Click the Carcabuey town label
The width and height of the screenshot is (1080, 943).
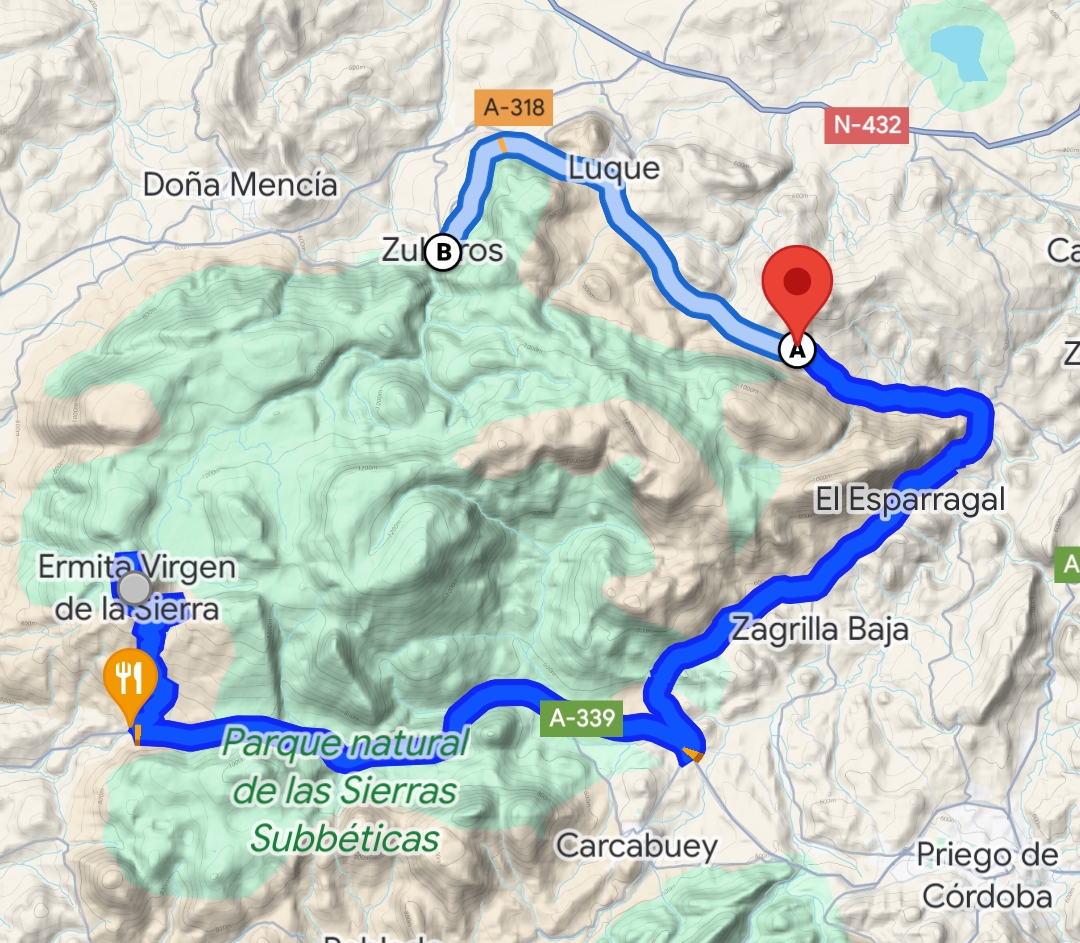point(637,846)
